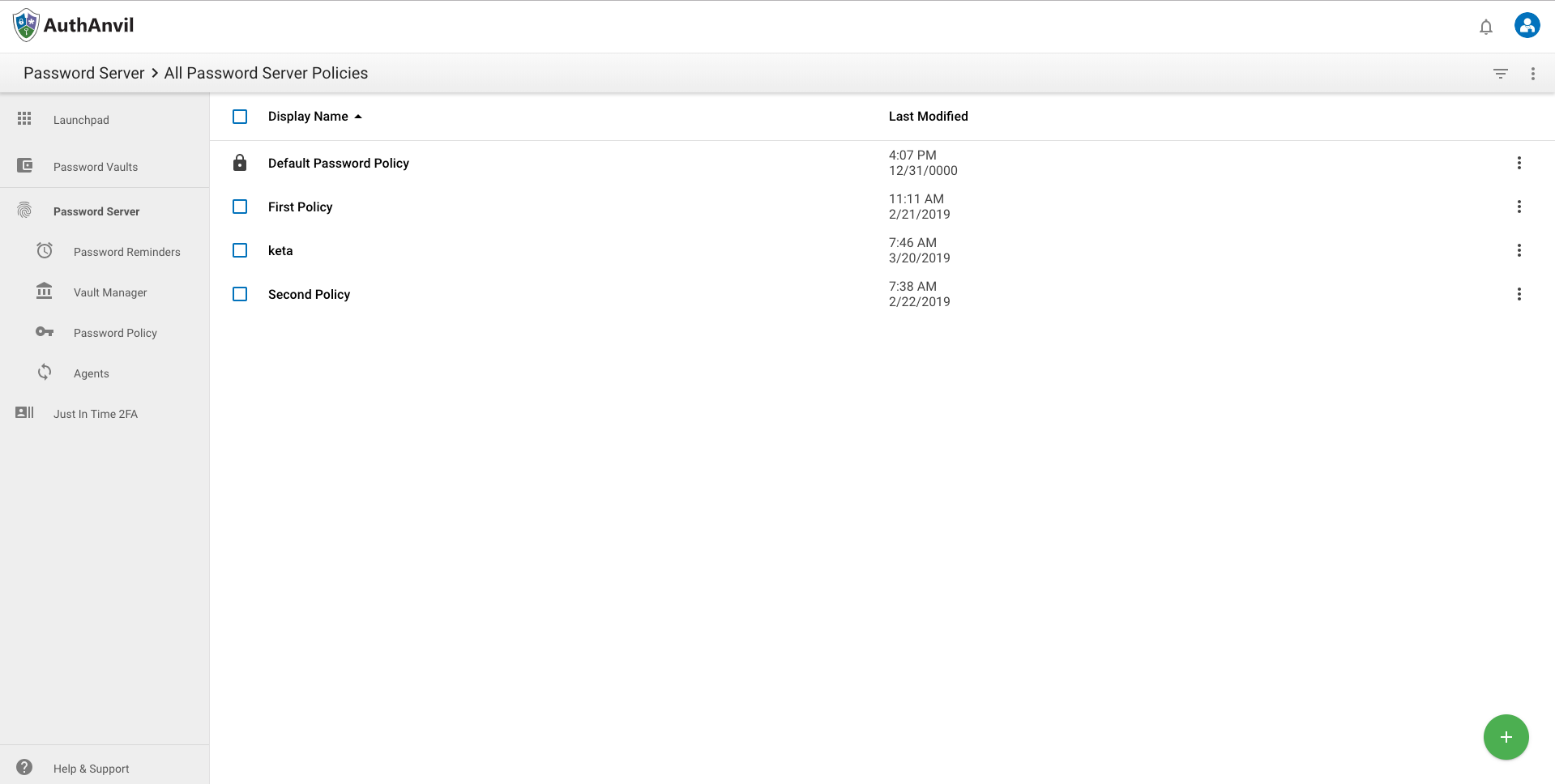Click the AuthAnvil shield logo
This screenshot has height=784, width=1555.
coord(26,25)
